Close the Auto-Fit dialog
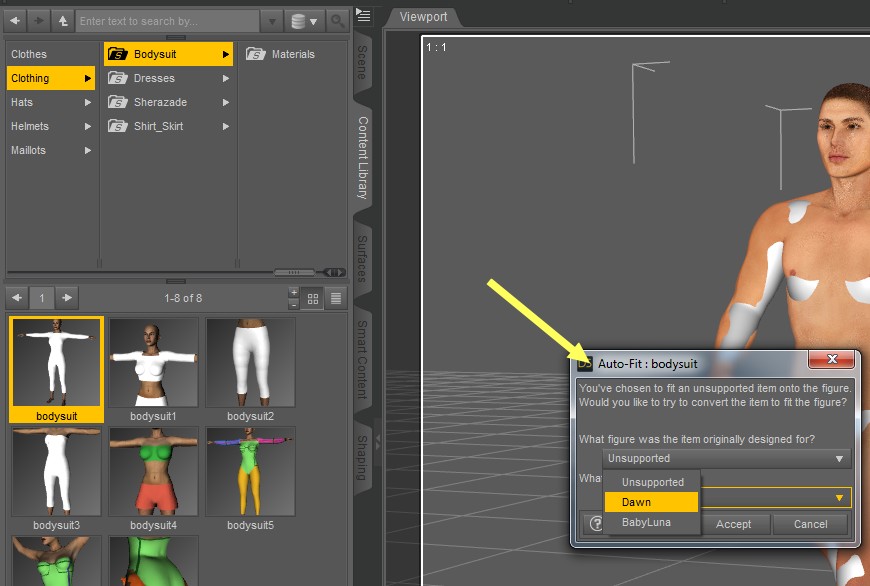Screen dimensions: 870x586 [831, 359]
